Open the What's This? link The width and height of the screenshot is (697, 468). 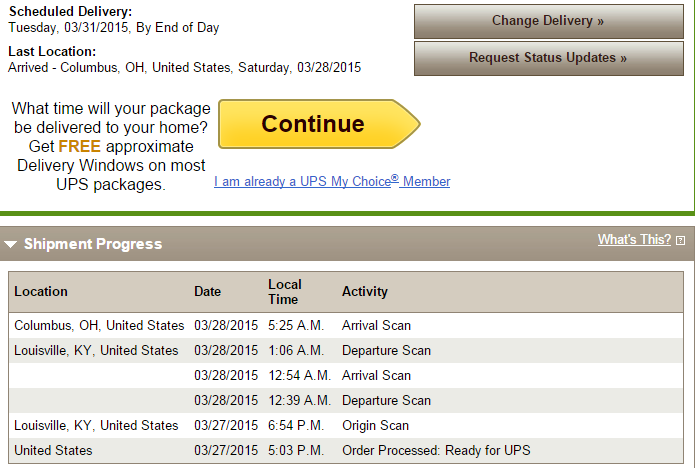pyautogui.click(x=634, y=240)
